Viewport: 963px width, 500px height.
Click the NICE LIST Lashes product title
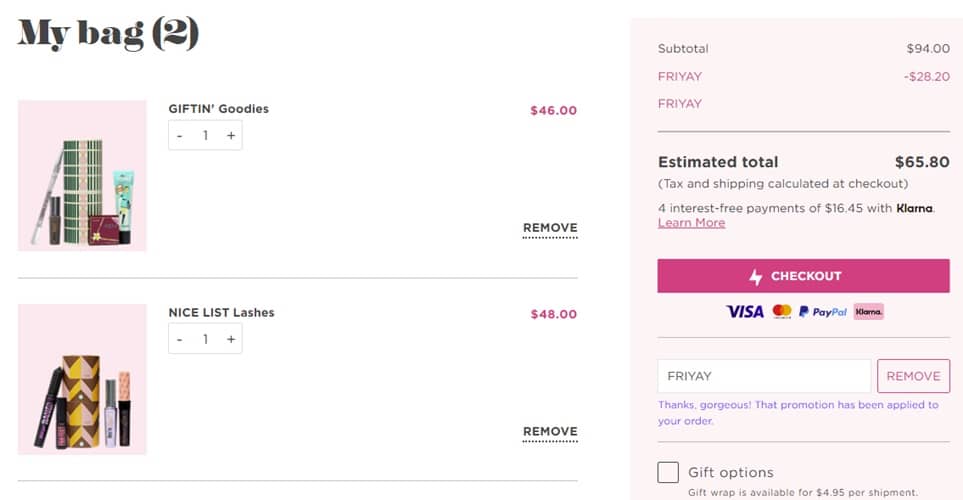pyautogui.click(x=221, y=313)
